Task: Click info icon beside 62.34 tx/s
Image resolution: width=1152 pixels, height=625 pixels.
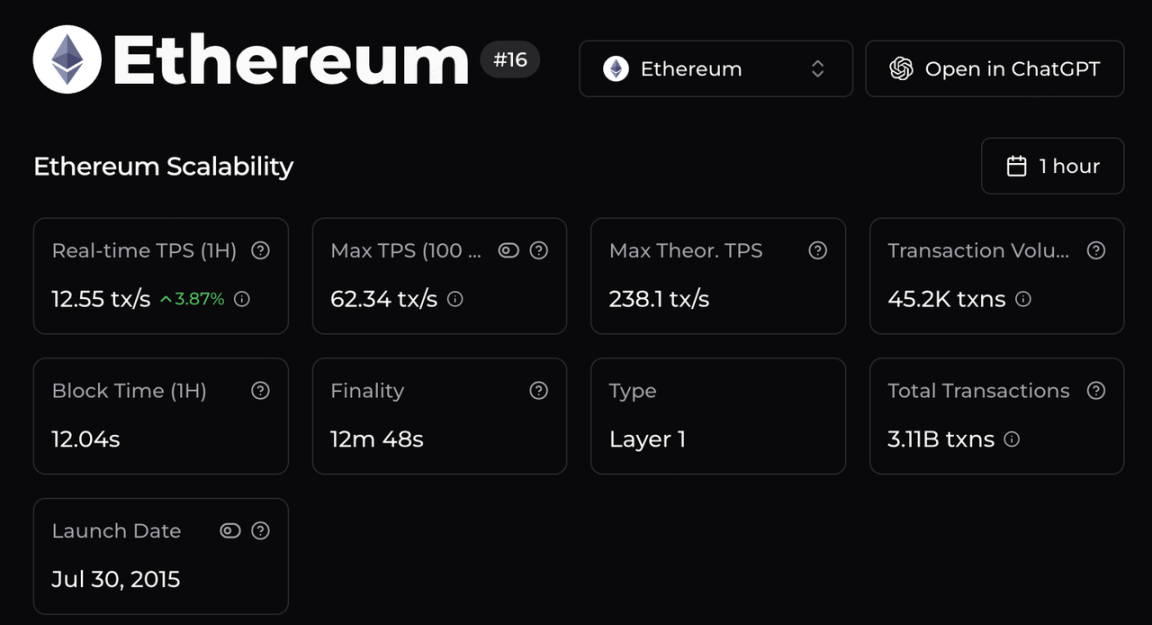Action: 455,299
